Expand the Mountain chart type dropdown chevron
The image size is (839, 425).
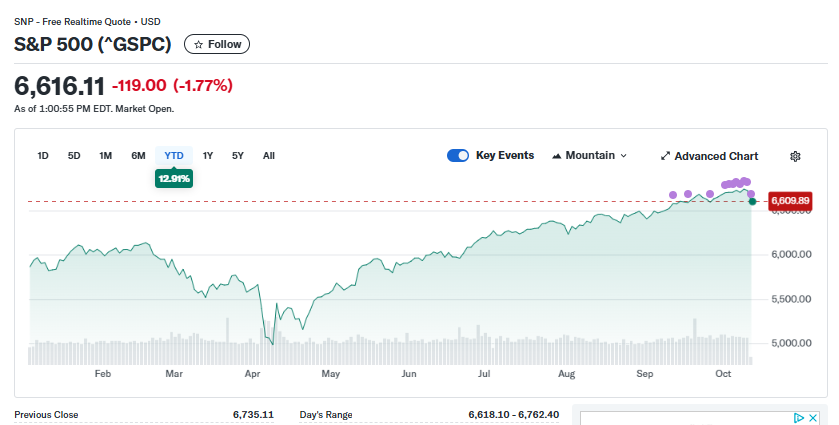[x=624, y=156]
